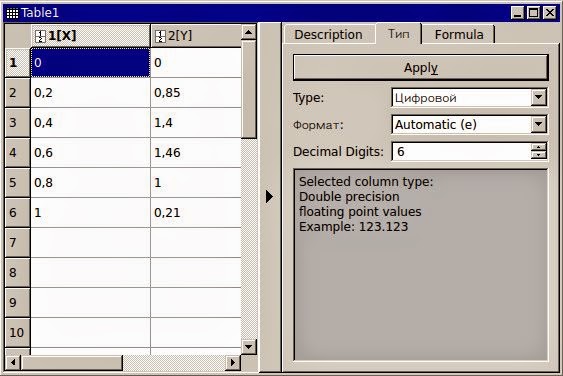Select the highlighted X cell in row 1
This screenshot has height=376, width=563.
pos(90,62)
